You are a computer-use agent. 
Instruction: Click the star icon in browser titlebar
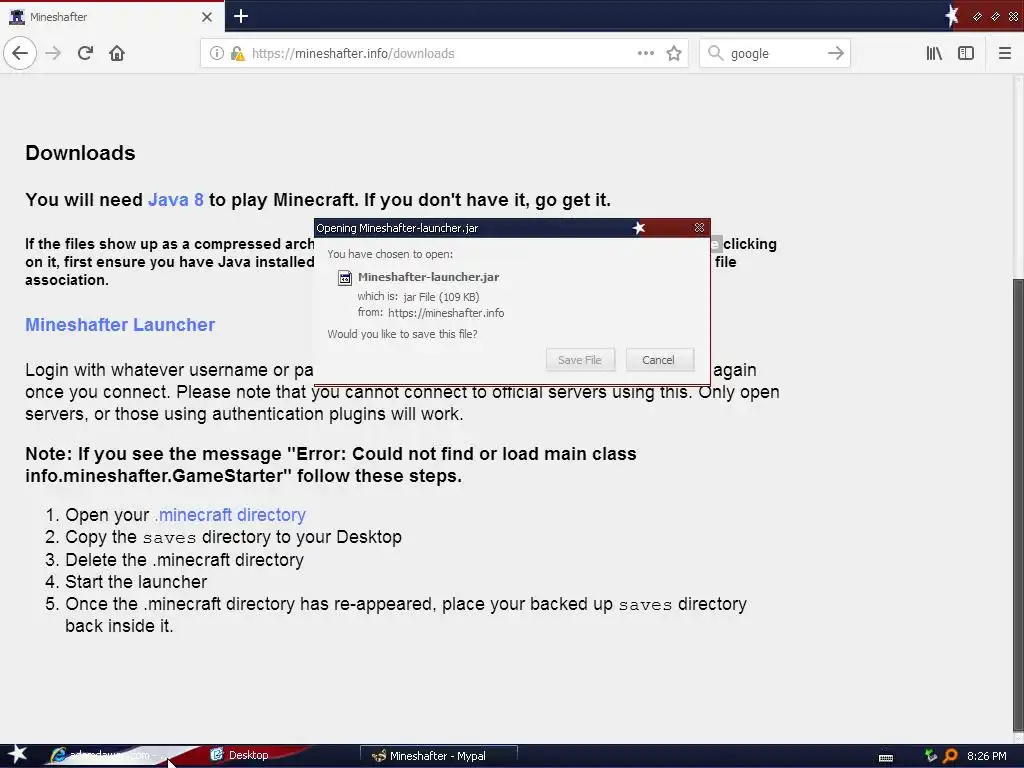(952, 16)
